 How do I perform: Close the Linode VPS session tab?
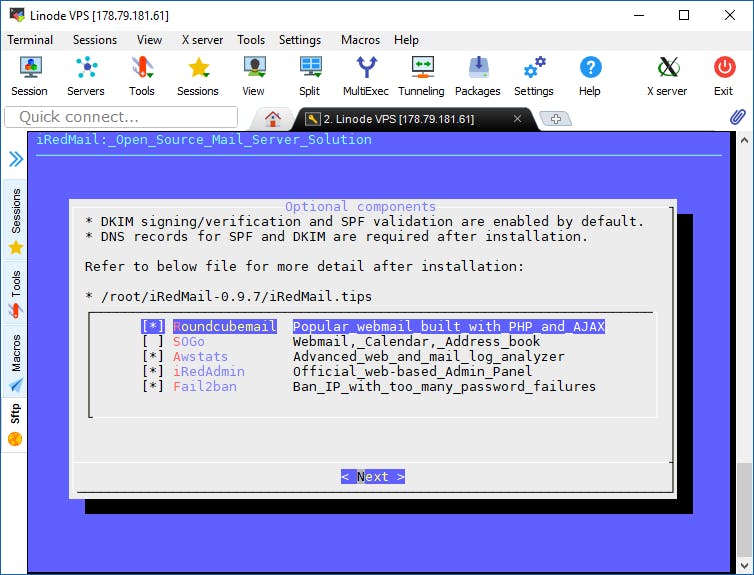[x=517, y=118]
